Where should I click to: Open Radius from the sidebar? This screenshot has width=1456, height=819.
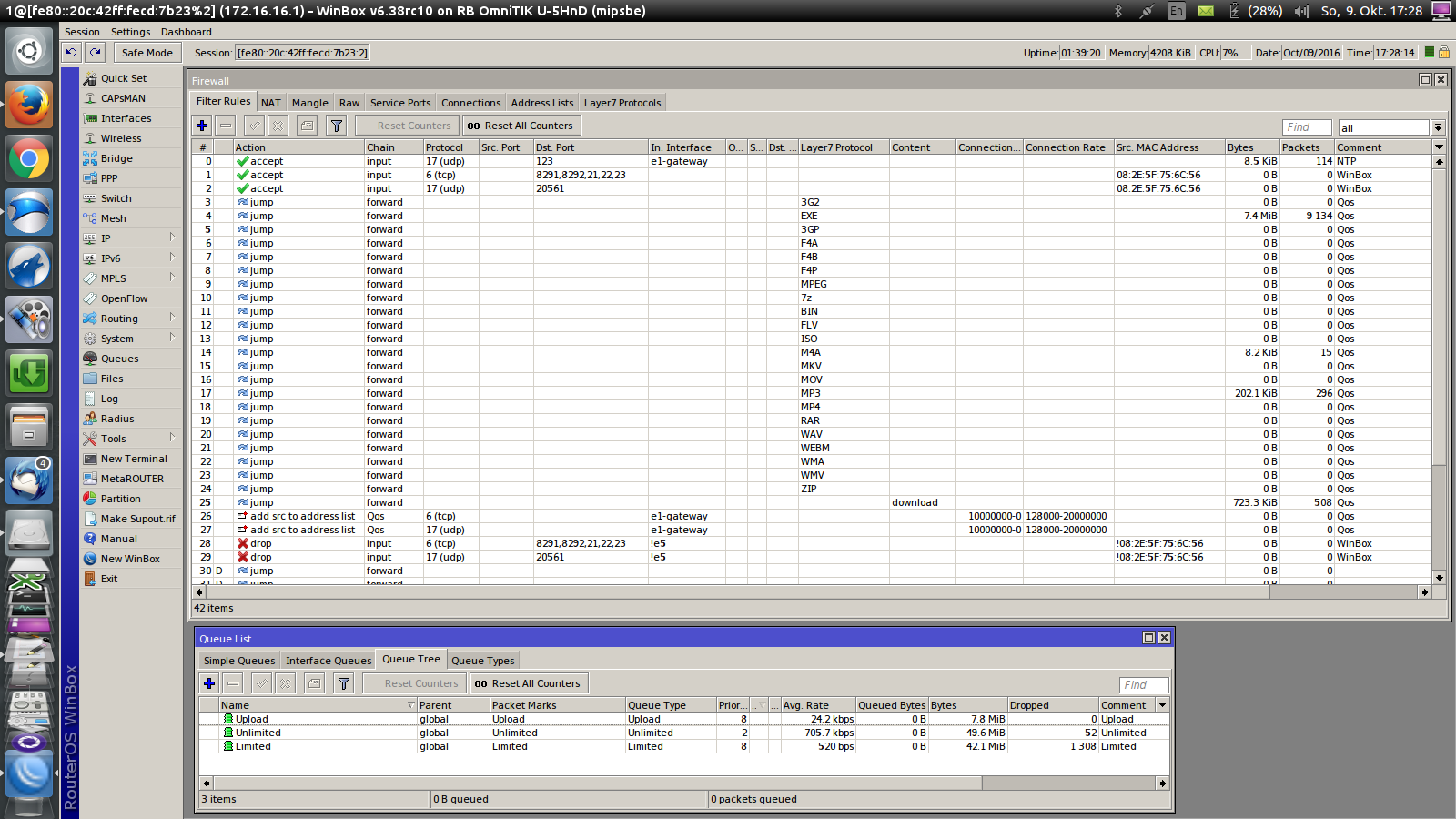[x=131, y=419]
